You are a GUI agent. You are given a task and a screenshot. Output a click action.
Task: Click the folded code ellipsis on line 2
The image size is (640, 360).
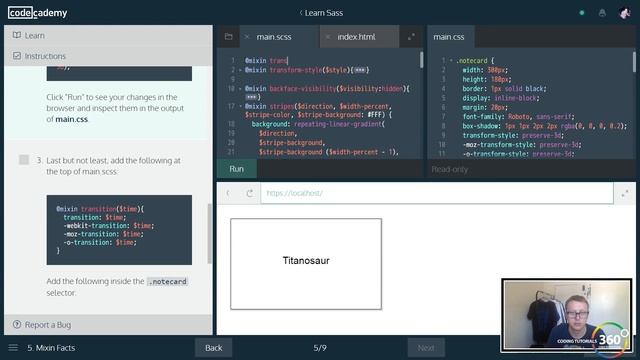pyautogui.click(x=360, y=70)
